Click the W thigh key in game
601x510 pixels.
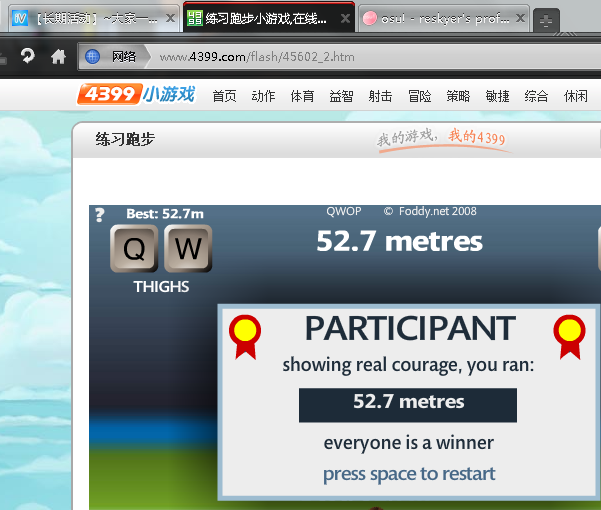point(188,248)
